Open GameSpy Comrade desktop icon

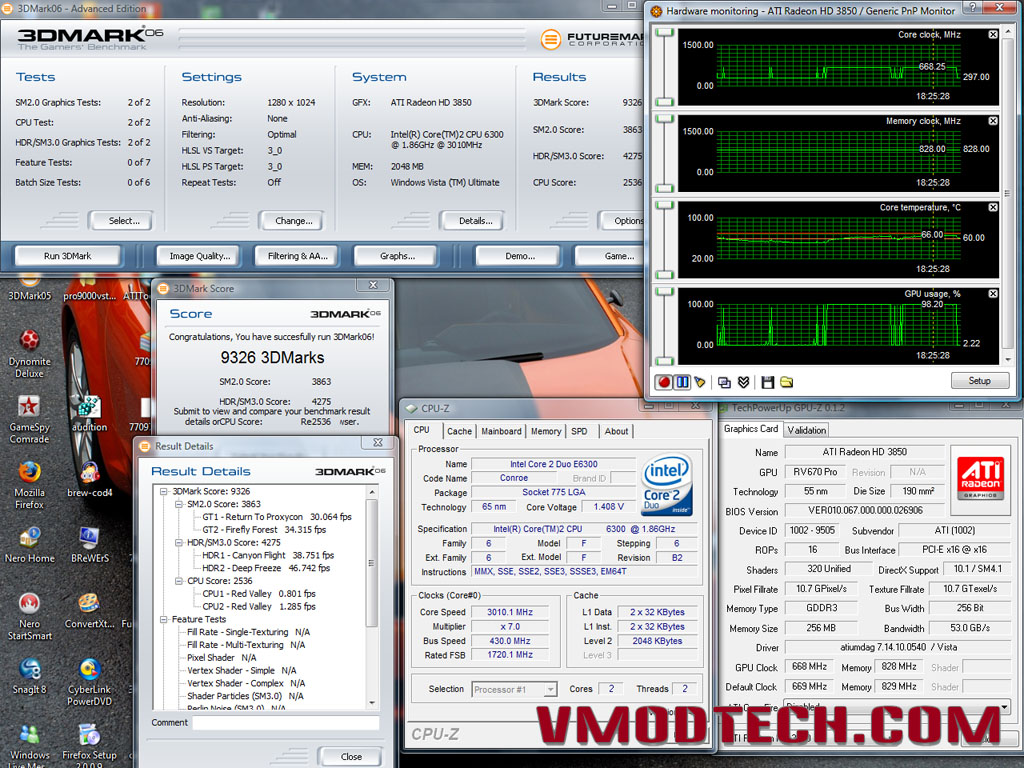pos(29,419)
